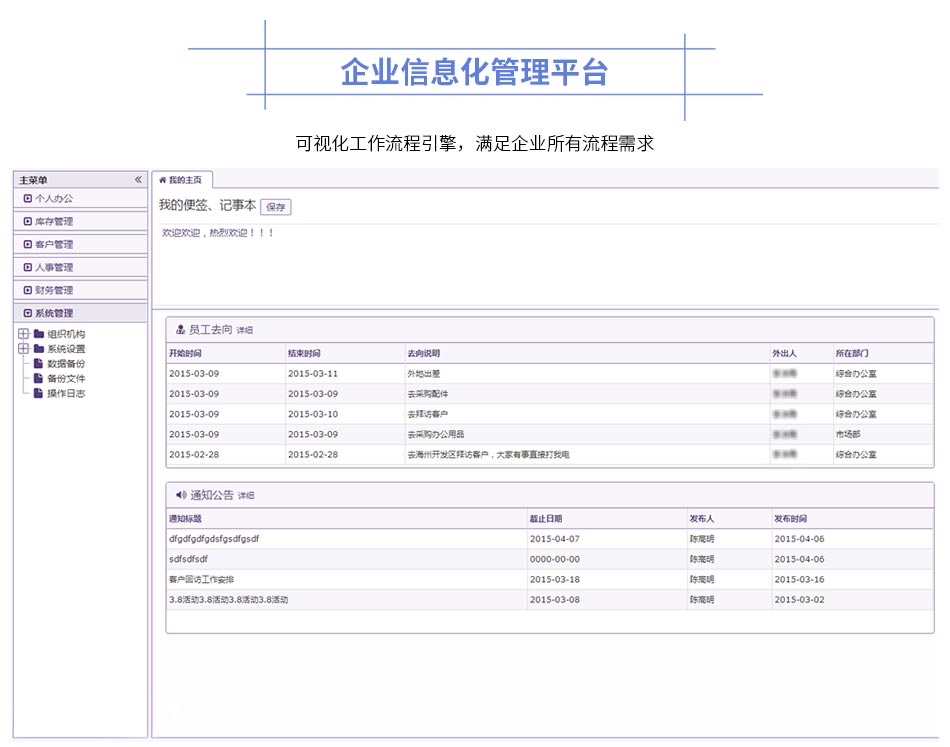Open the 客户管理 menu section
This screenshot has width=950, height=747.
pyautogui.click(x=80, y=244)
